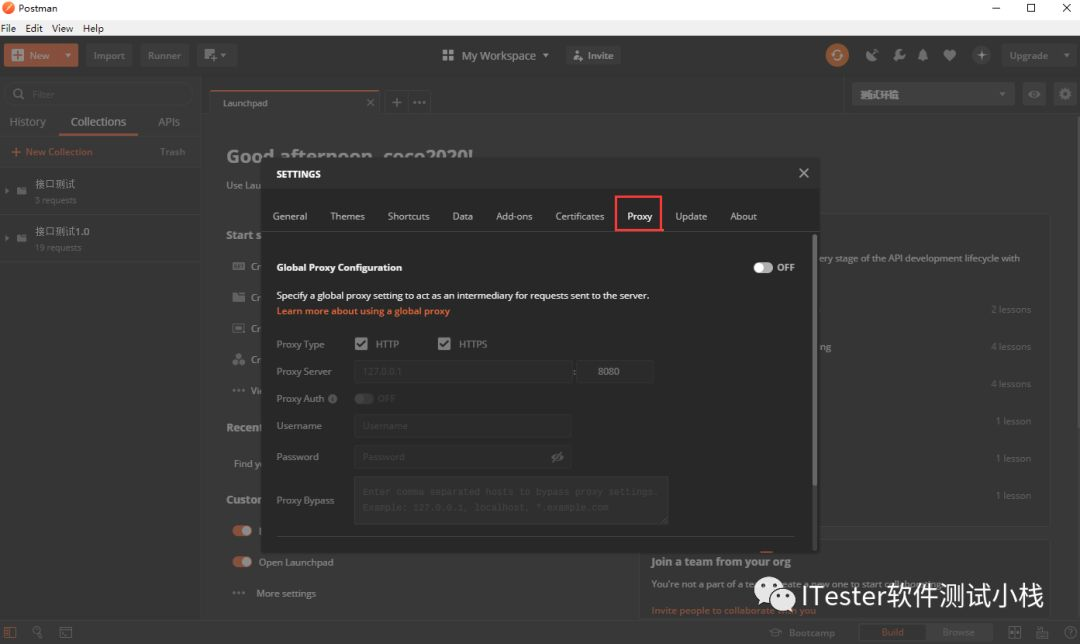This screenshot has height=644, width=1080.
Task: Switch to the Certificates settings tab
Action: click(x=579, y=216)
